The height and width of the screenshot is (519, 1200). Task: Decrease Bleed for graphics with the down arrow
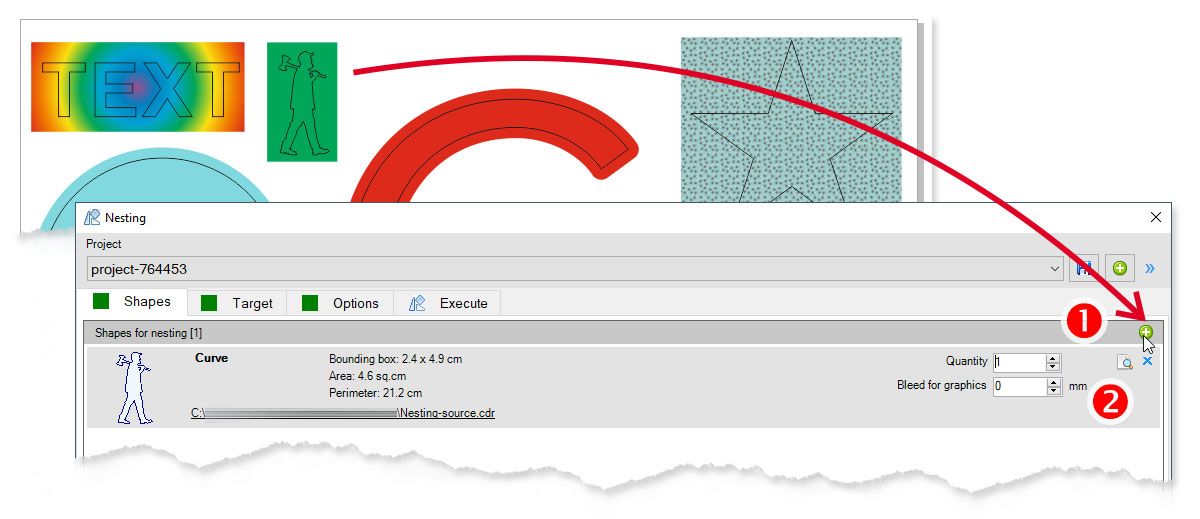click(1053, 391)
